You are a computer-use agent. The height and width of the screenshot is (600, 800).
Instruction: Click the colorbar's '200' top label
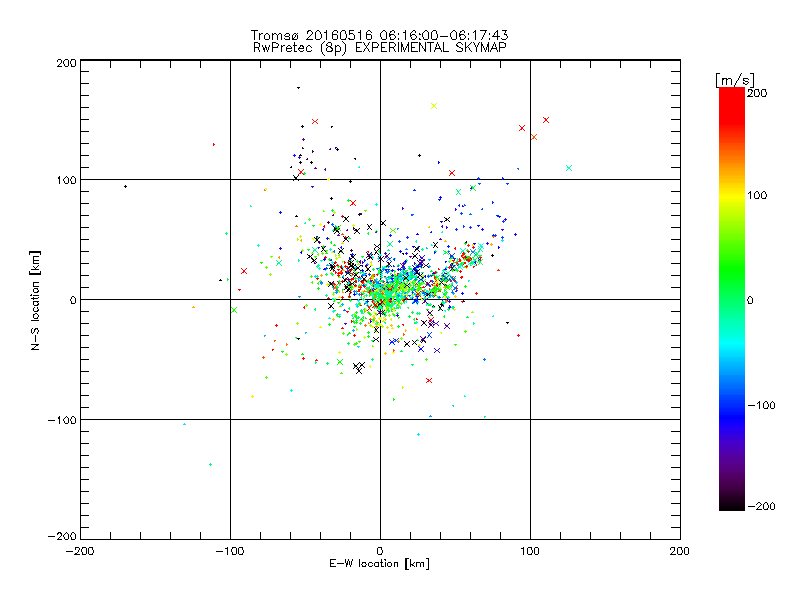pyautogui.click(x=757, y=93)
